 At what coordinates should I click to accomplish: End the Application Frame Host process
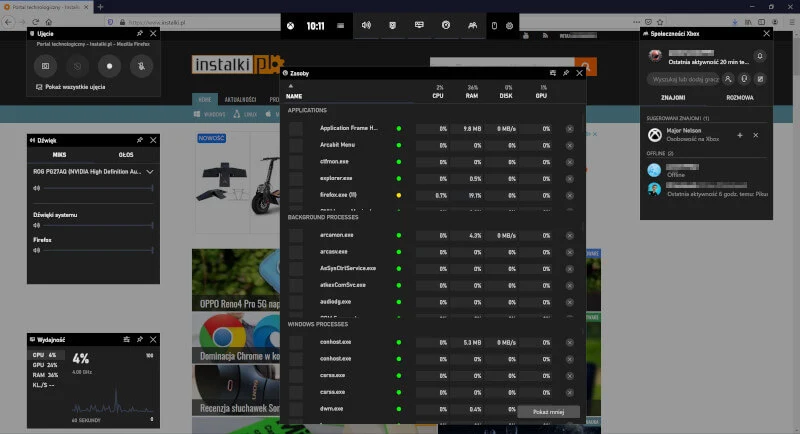pos(569,129)
